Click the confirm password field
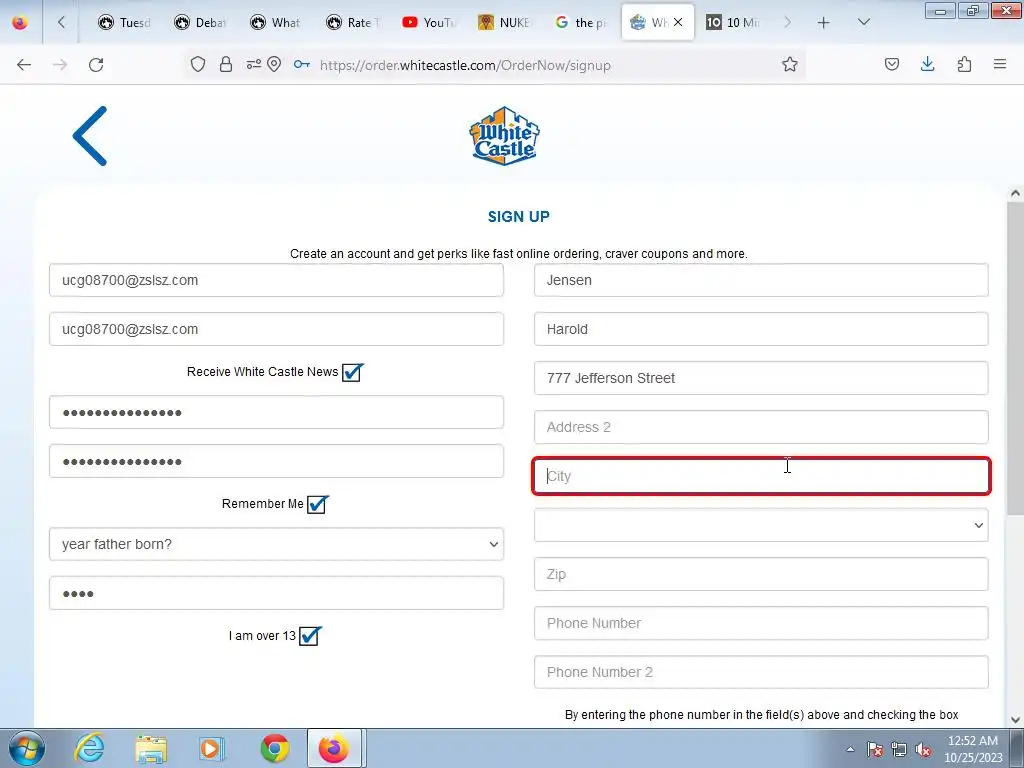1024x768 pixels. click(276, 461)
